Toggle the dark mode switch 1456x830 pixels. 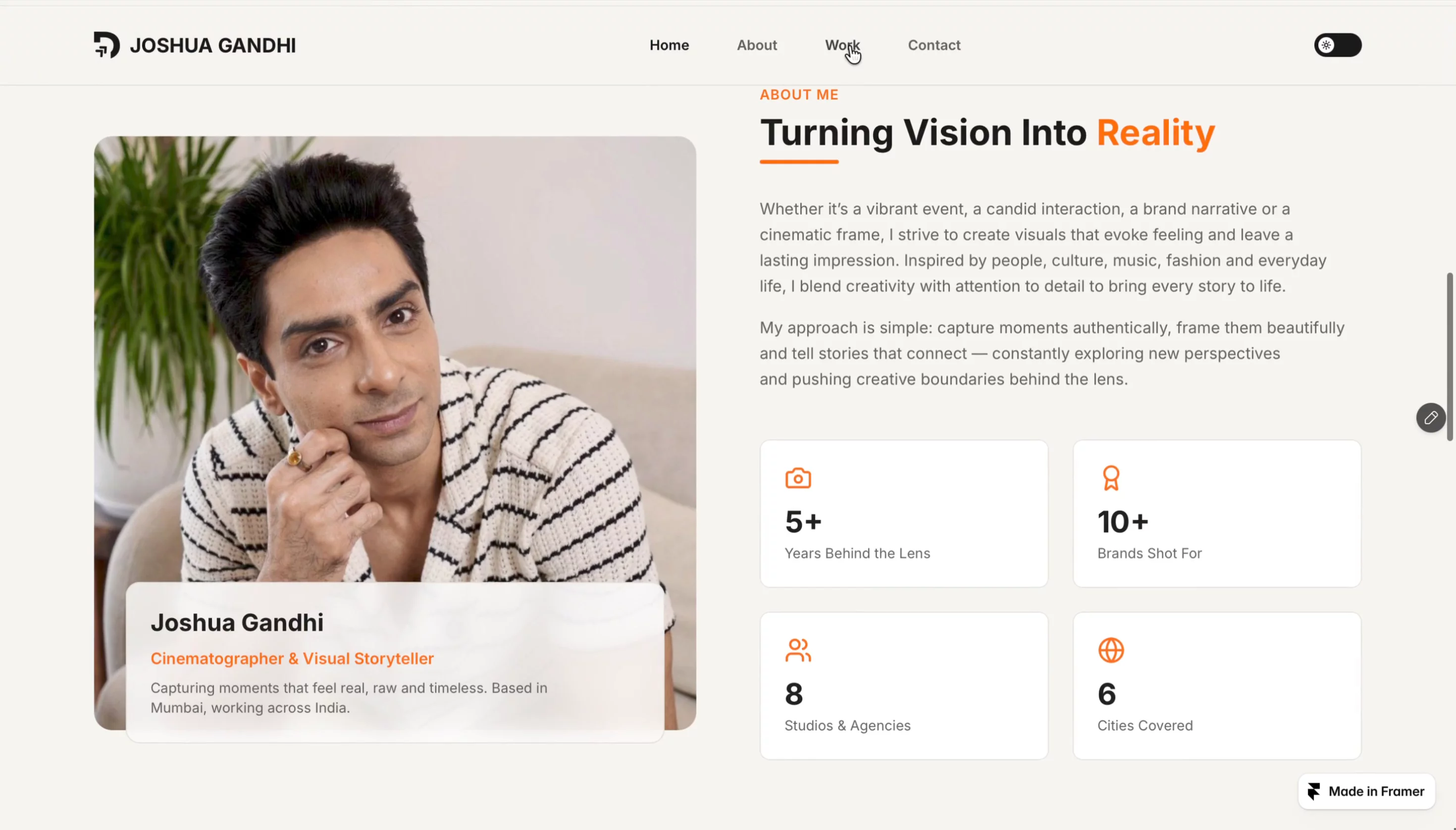1338,45
